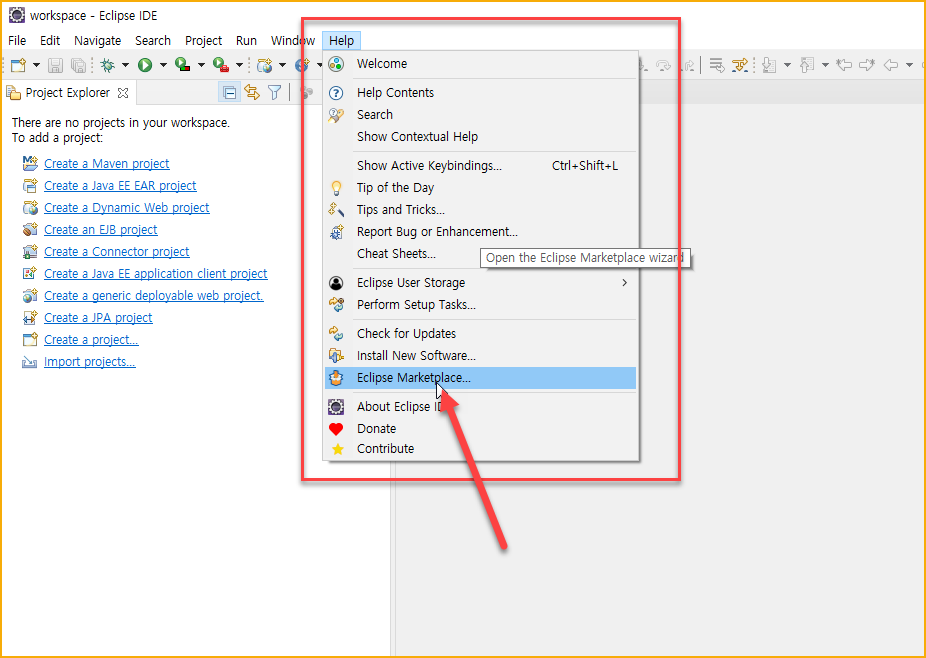
Task: Click the Search entry in Help menu
Action: (481, 115)
